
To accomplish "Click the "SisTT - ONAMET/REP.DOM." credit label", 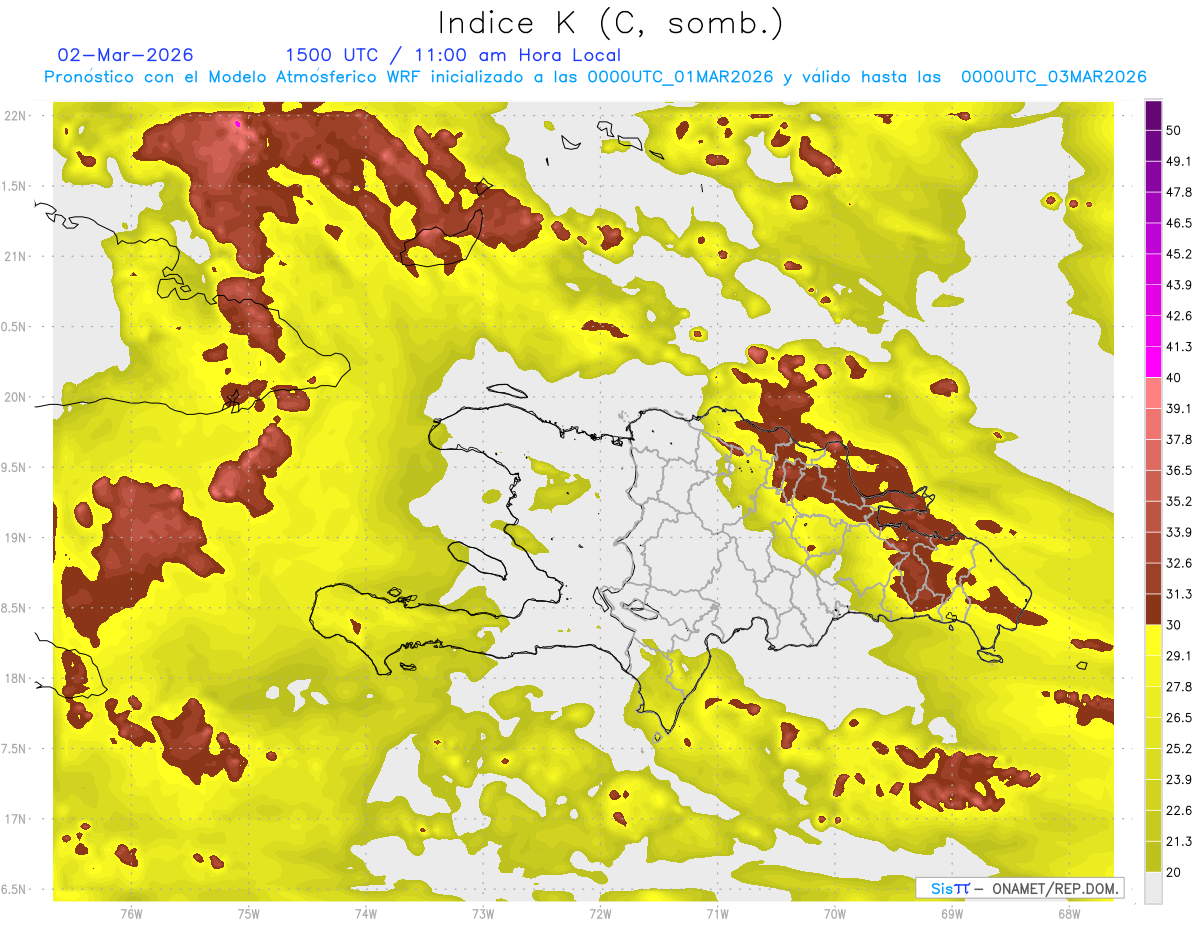I will coord(1020,888).
